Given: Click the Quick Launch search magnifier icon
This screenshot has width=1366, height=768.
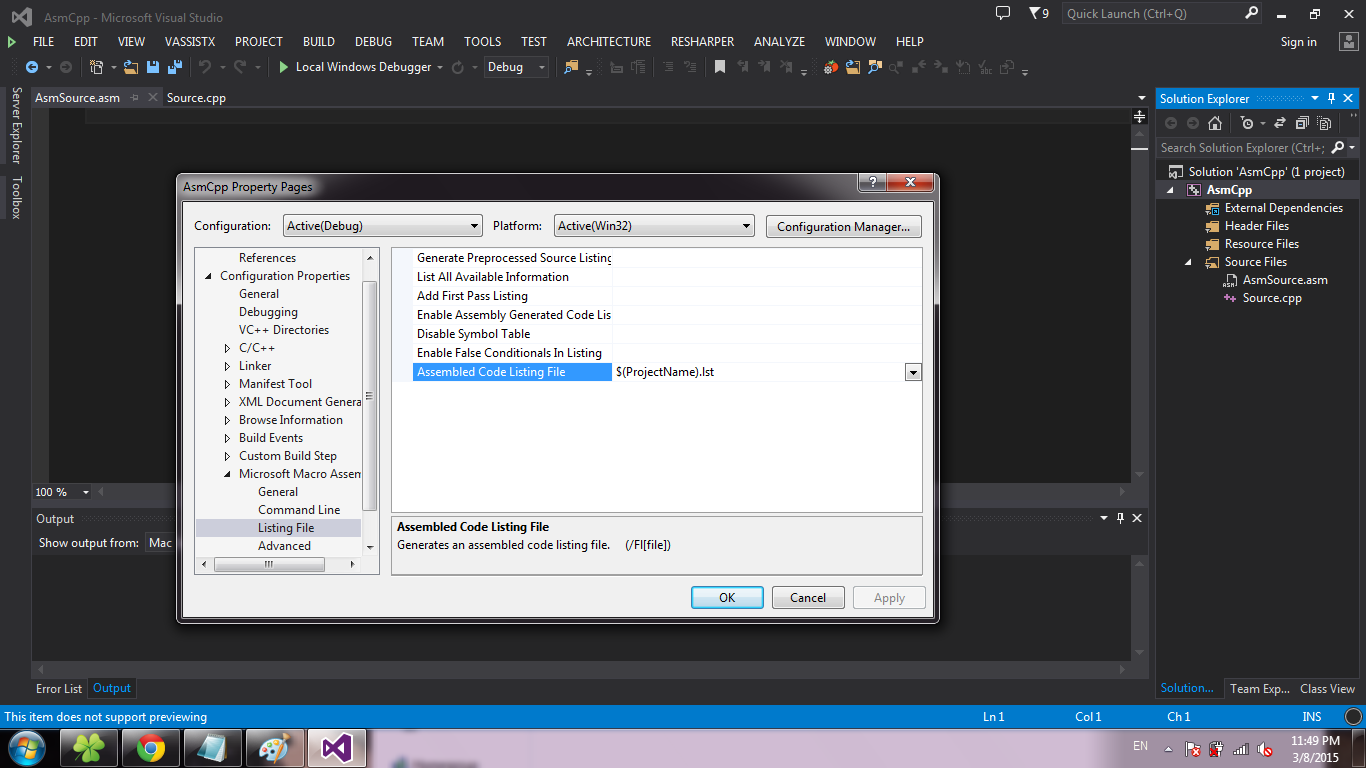Looking at the screenshot, I should click(x=1252, y=13).
